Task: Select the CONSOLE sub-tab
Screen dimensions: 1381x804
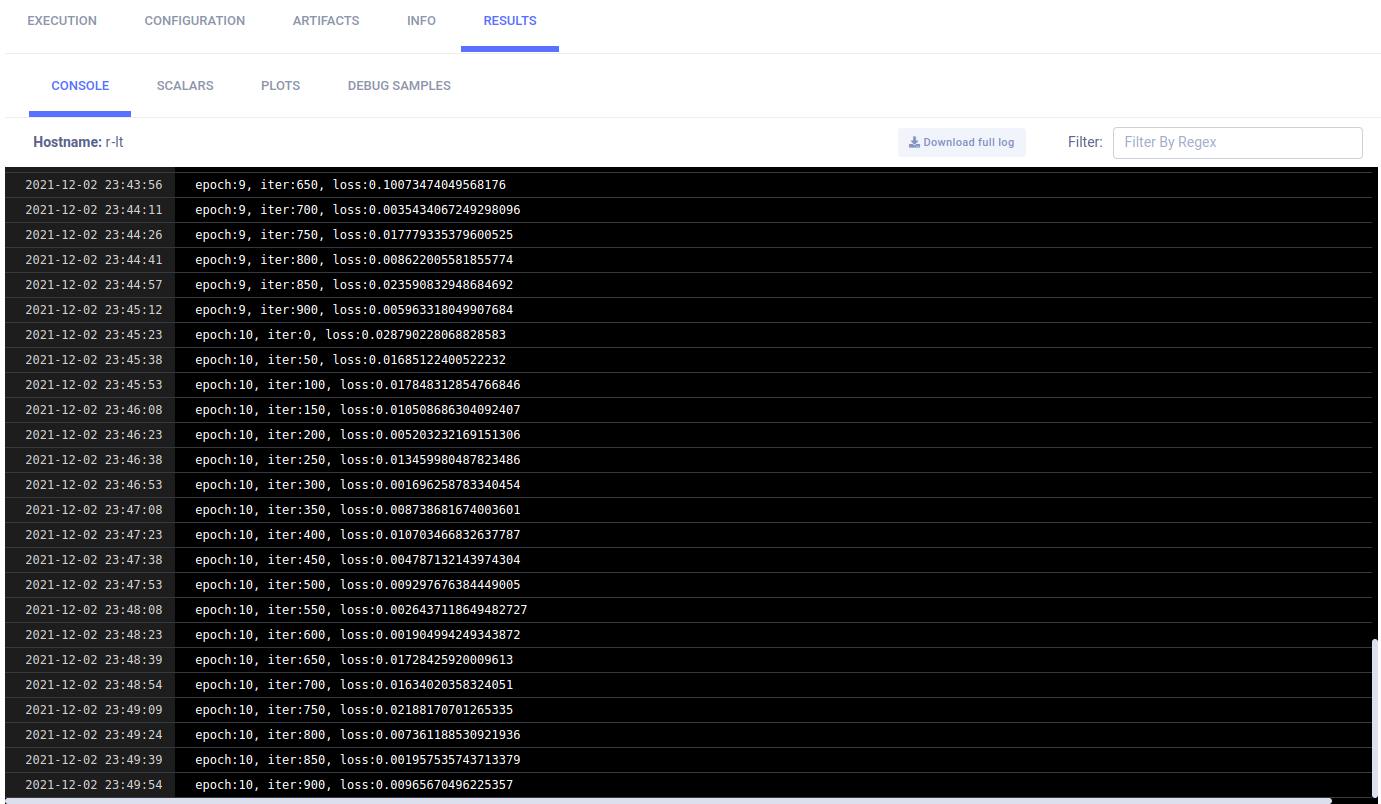Action: click(80, 86)
